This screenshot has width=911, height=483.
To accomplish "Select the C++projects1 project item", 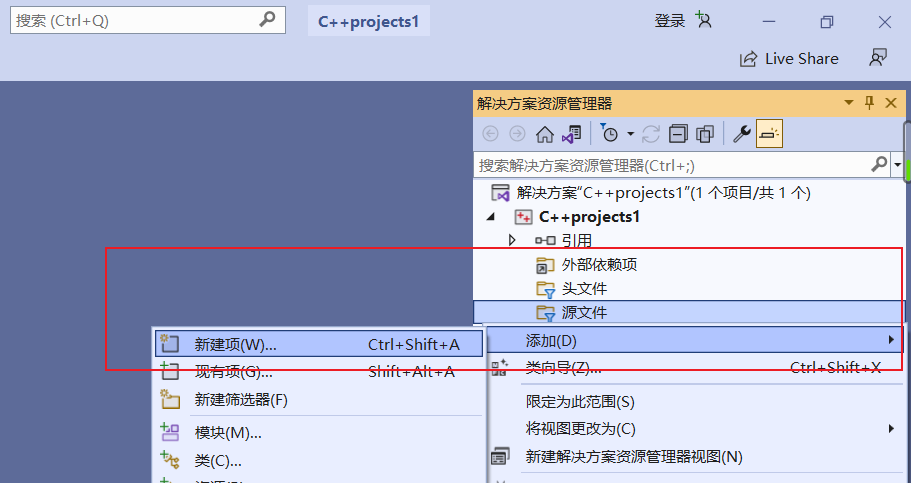I will 578,217.
